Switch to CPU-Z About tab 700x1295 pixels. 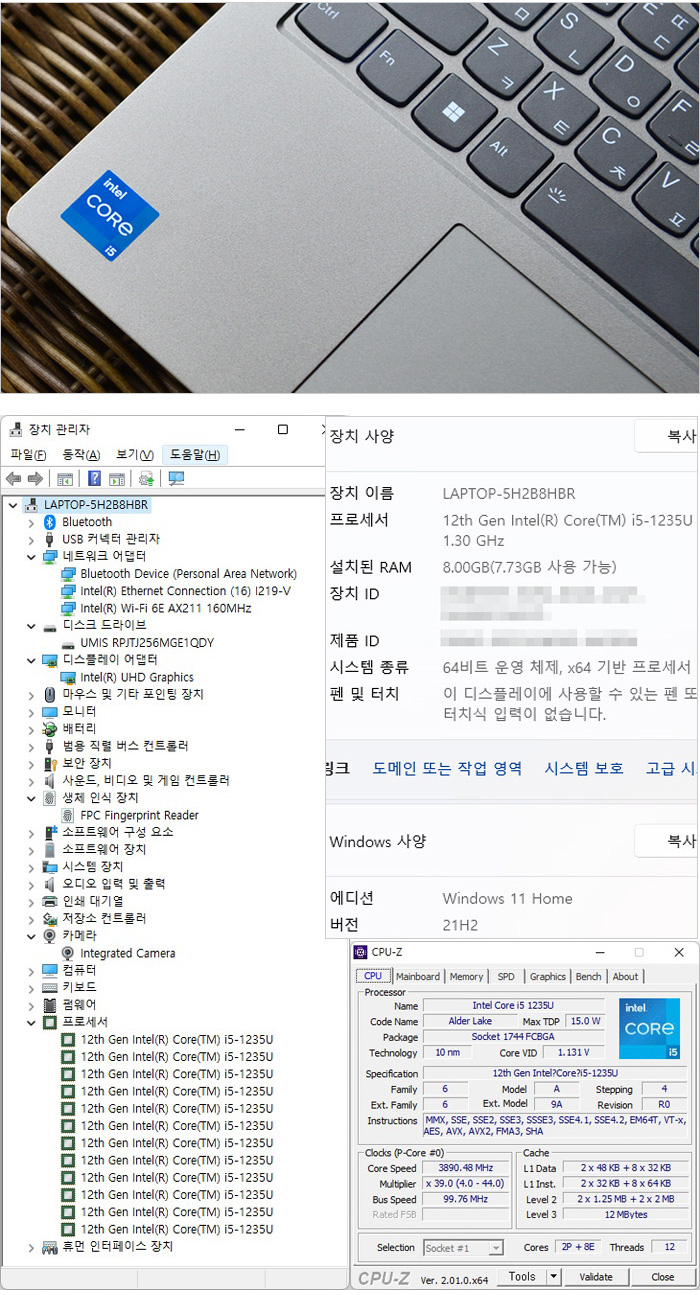[625, 976]
